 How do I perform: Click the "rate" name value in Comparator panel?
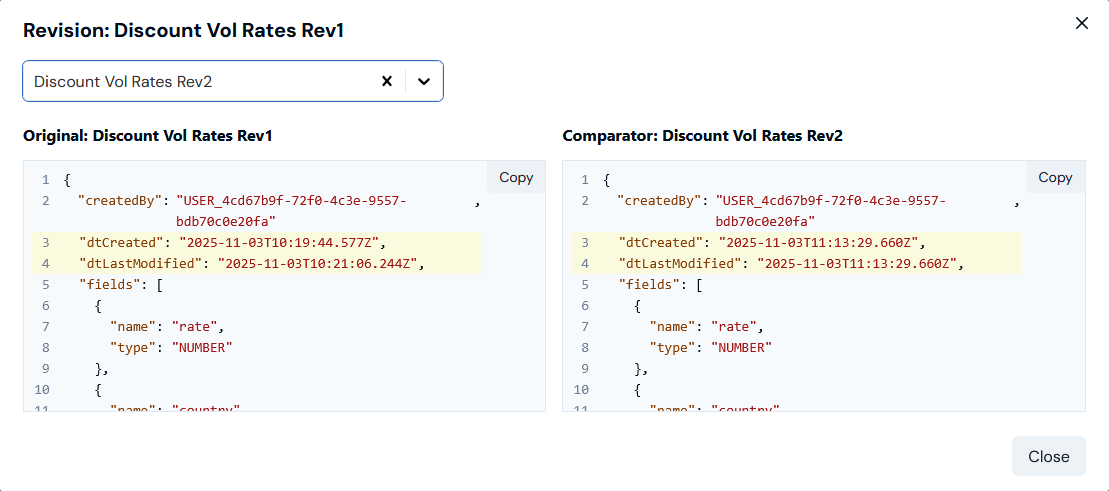(x=734, y=327)
